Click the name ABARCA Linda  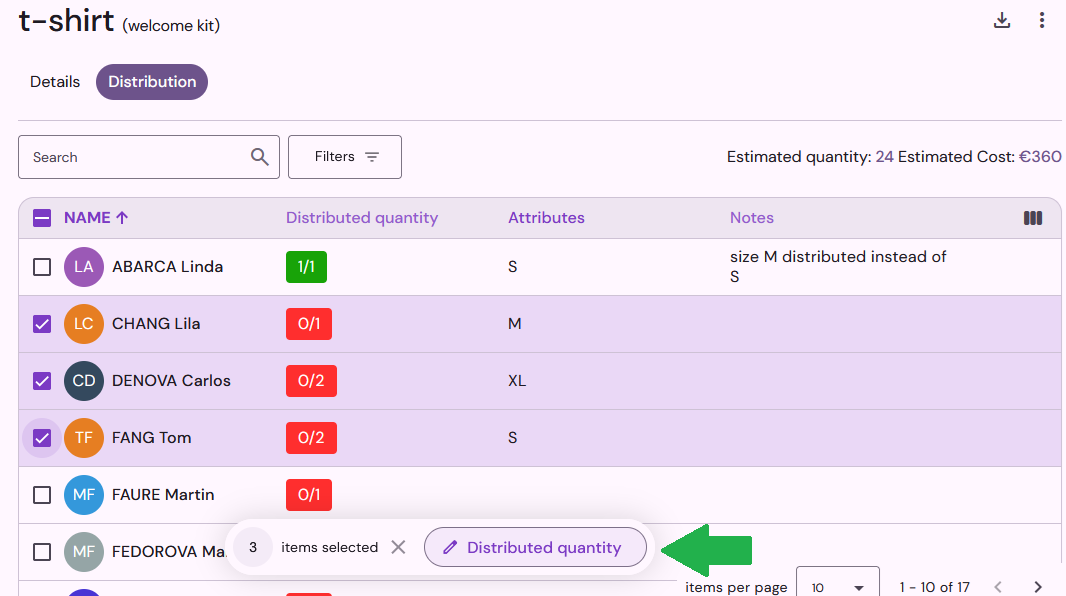click(167, 267)
